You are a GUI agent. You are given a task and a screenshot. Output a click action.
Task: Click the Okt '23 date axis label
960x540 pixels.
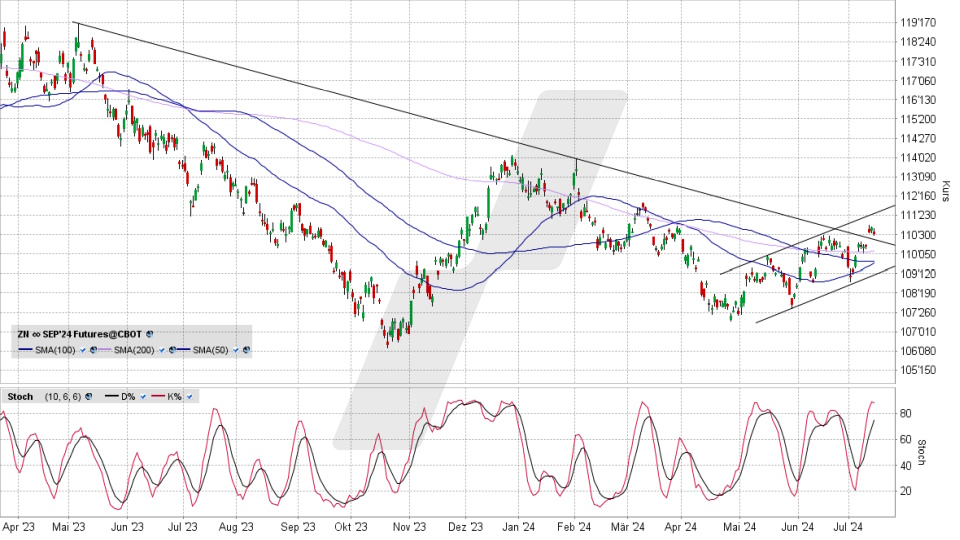[x=351, y=527]
